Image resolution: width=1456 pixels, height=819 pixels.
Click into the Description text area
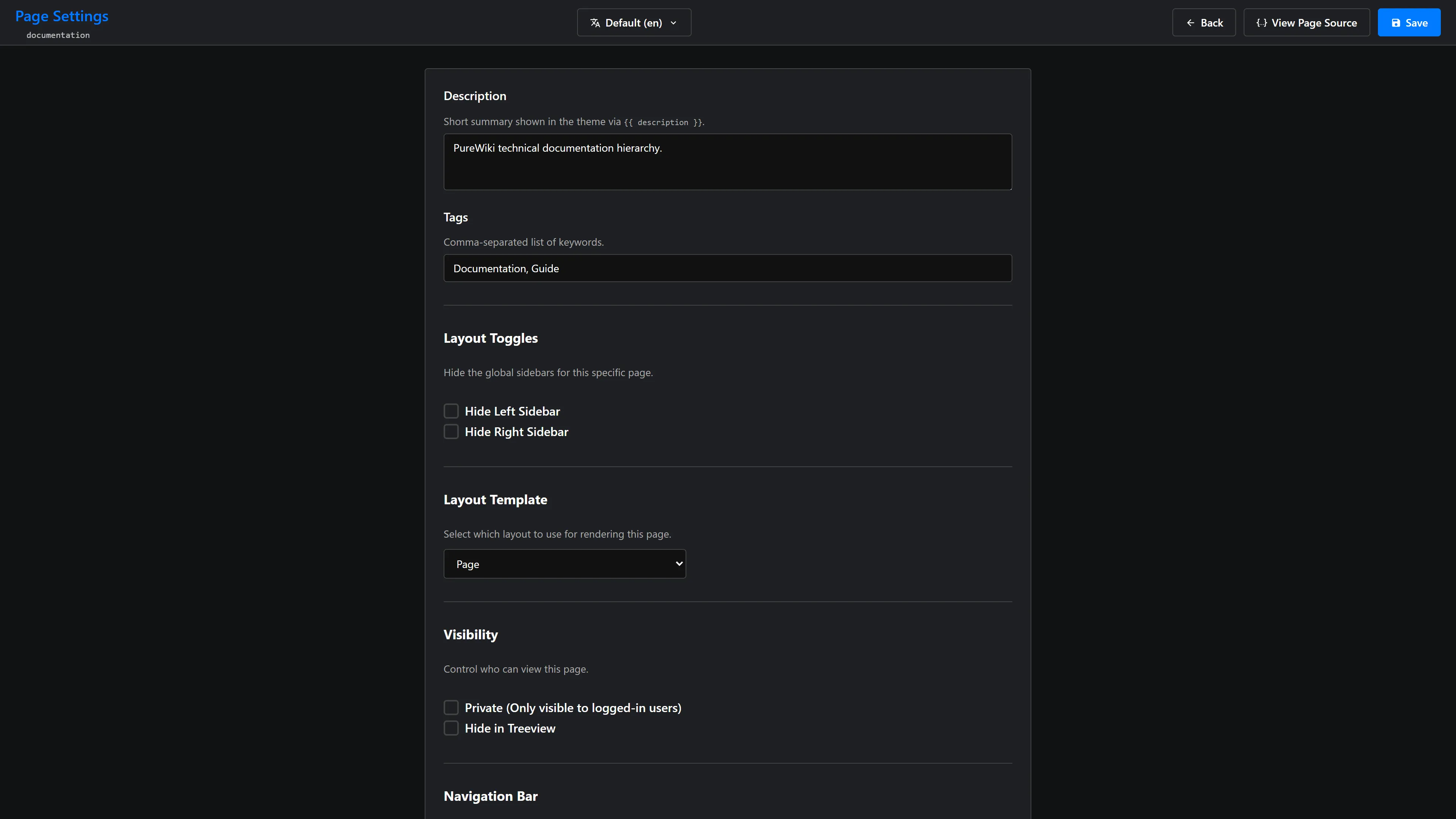(x=728, y=162)
